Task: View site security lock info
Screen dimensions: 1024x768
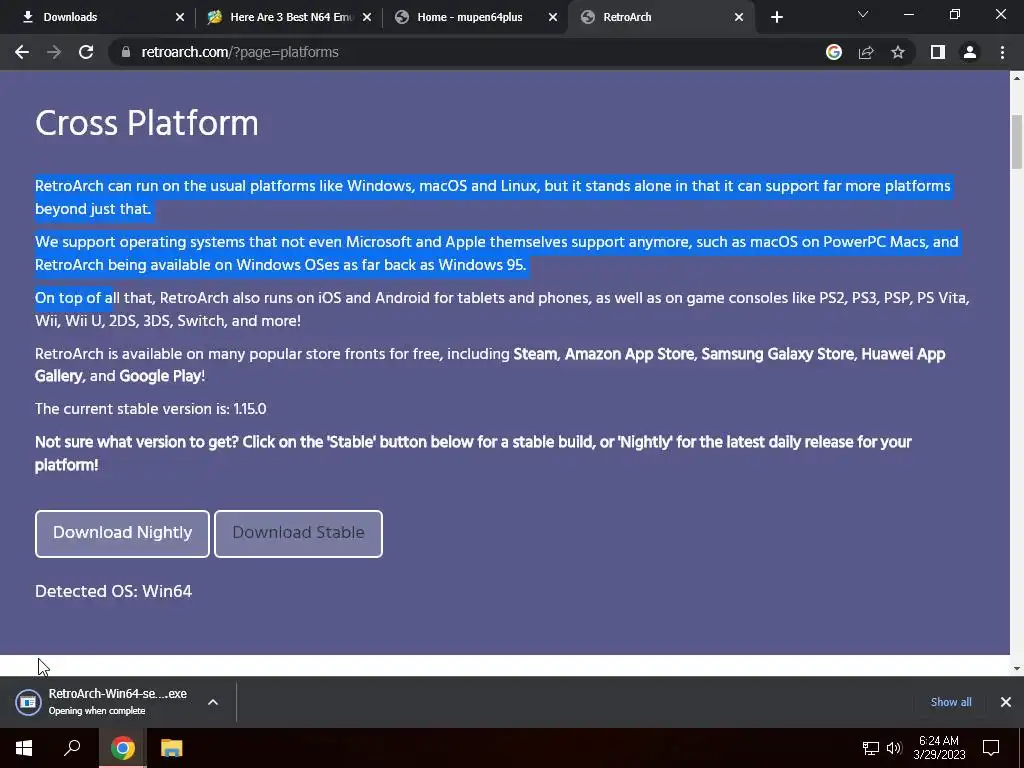Action: coord(126,52)
